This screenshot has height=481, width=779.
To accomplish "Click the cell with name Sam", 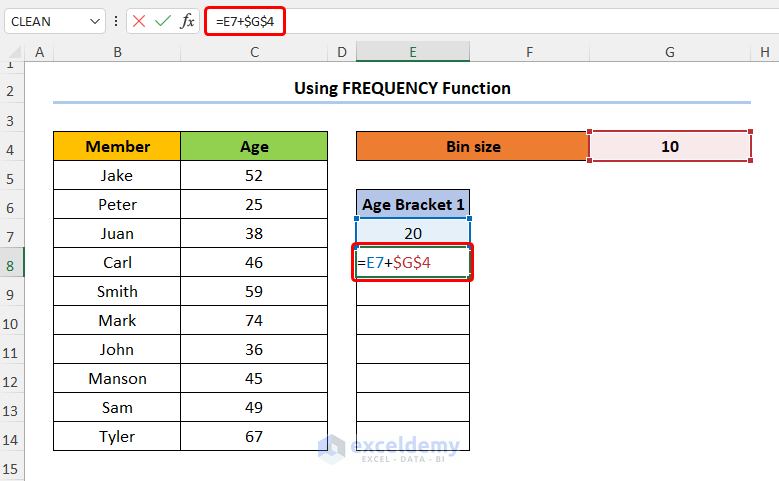I will pos(117,407).
